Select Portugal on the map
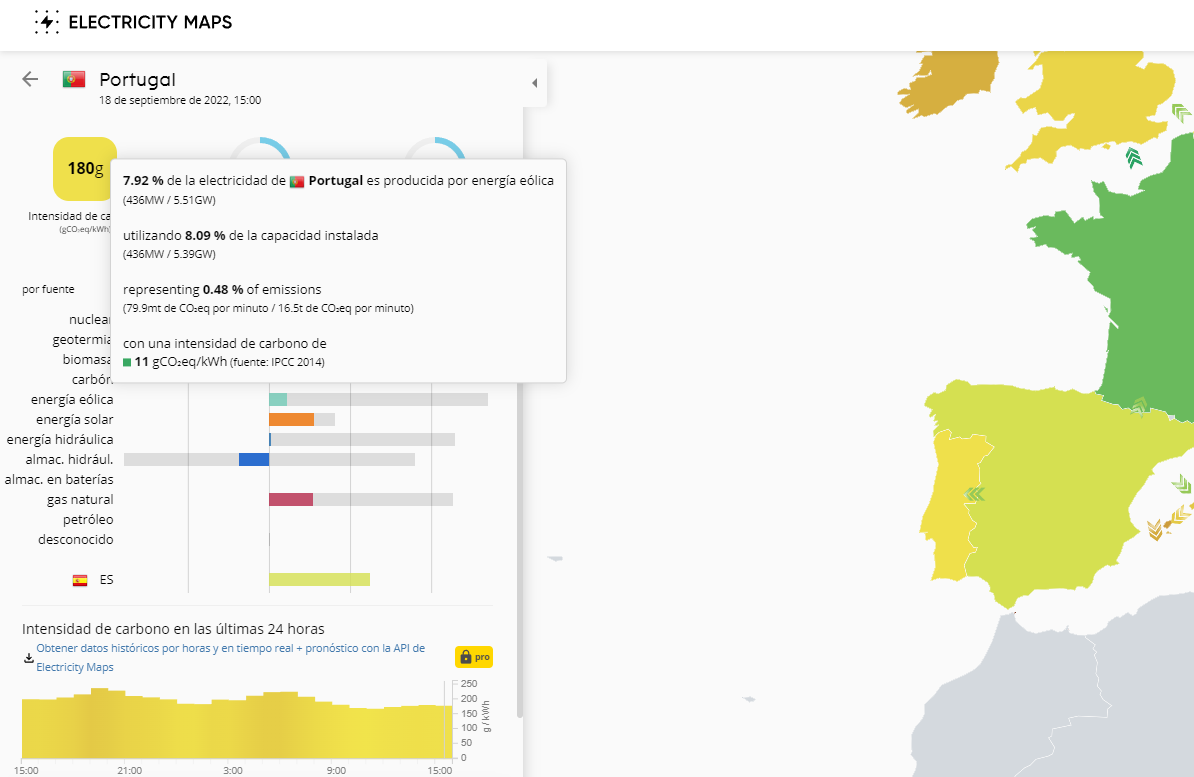 tap(950, 510)
